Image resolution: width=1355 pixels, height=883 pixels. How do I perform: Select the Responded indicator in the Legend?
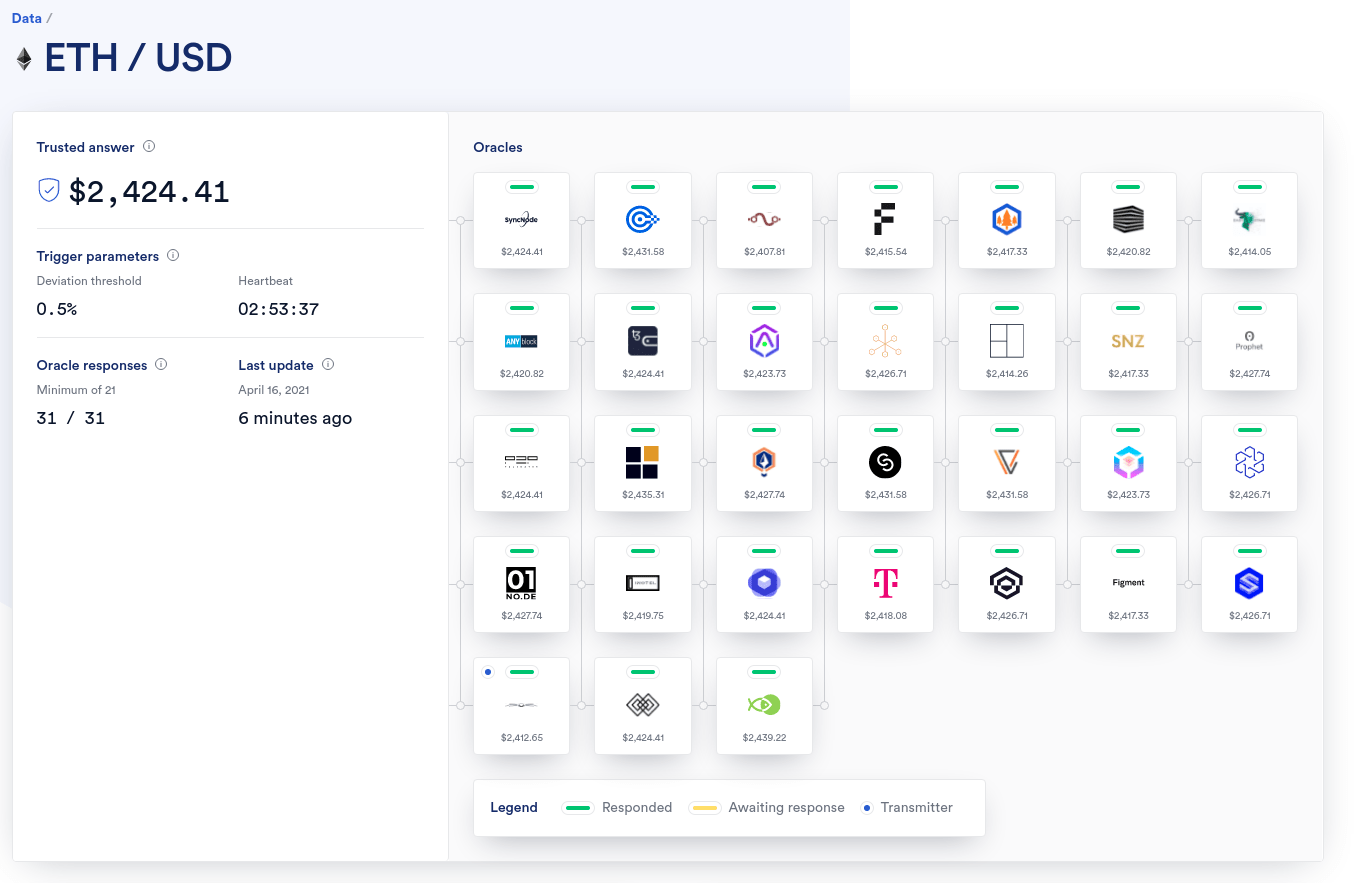point(578,807)
